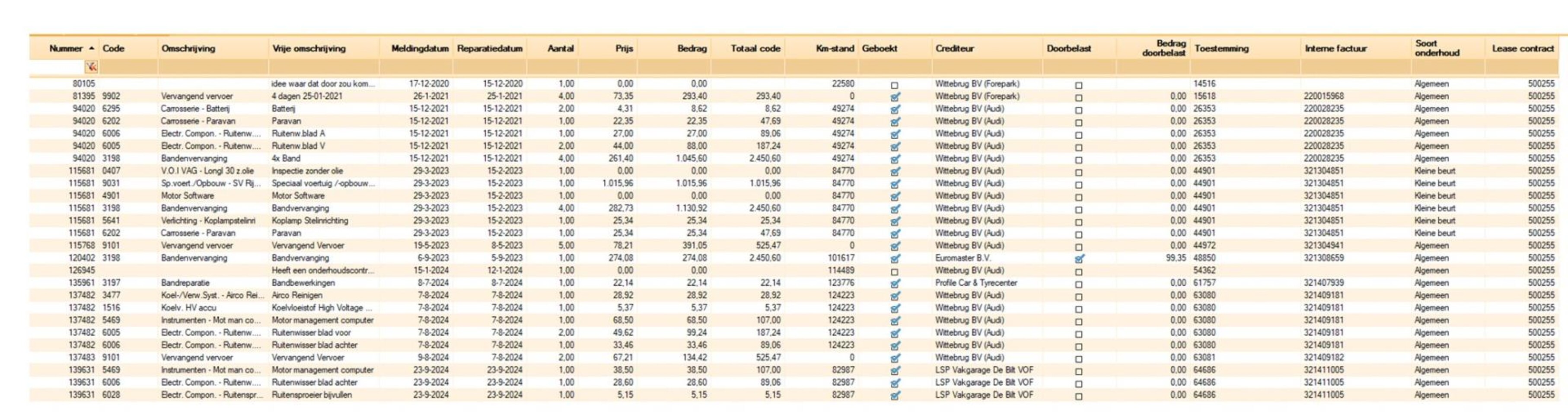This screenshot has width=1568, height=415.
Task: Focus the filter field under Toestemming
Action: (x=1245, y=67)
